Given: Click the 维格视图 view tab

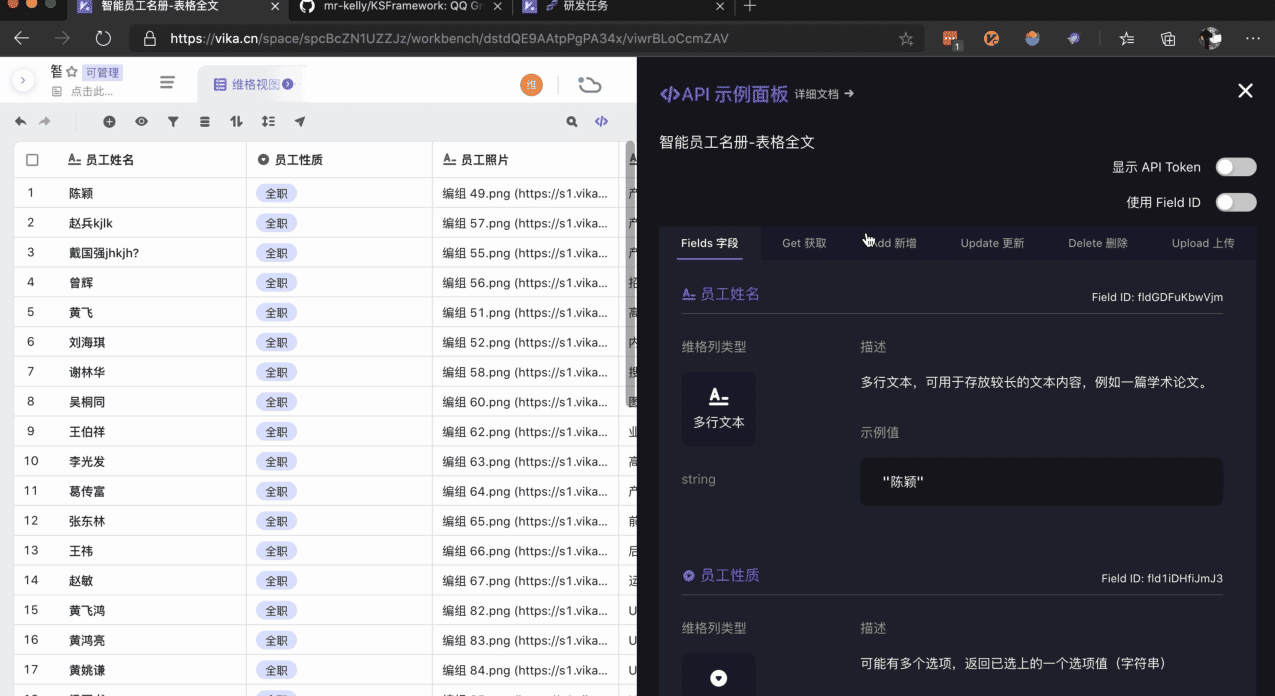Looking at the screenshot, I should [x=250, y=85].
